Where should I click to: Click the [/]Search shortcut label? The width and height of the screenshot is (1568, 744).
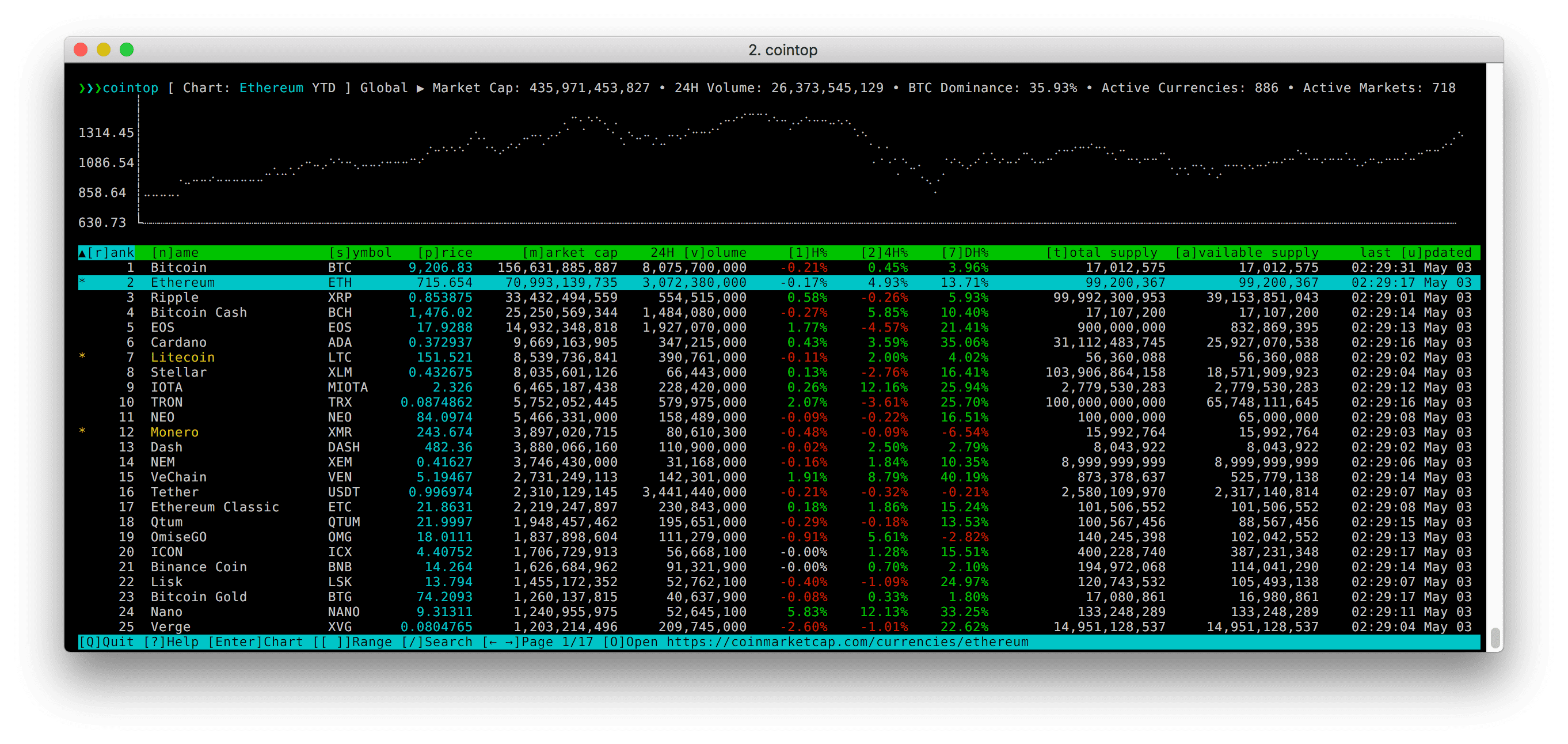tap(436, 641)
